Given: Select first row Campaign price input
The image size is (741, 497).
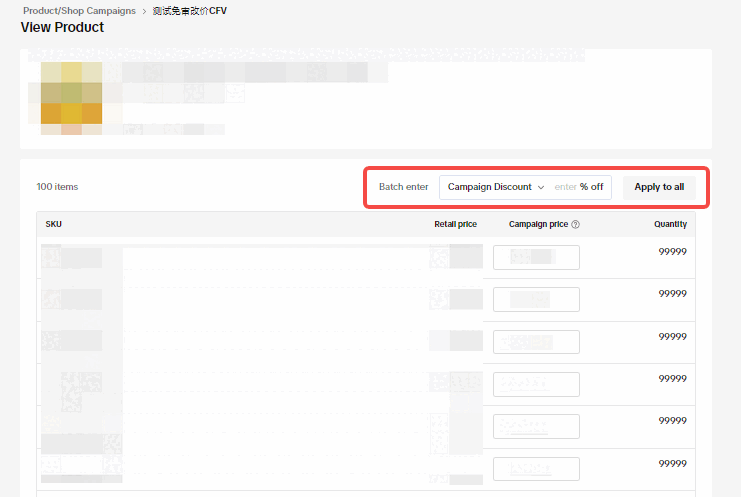Looking at the screenshot, I should (x=536, y=257).
